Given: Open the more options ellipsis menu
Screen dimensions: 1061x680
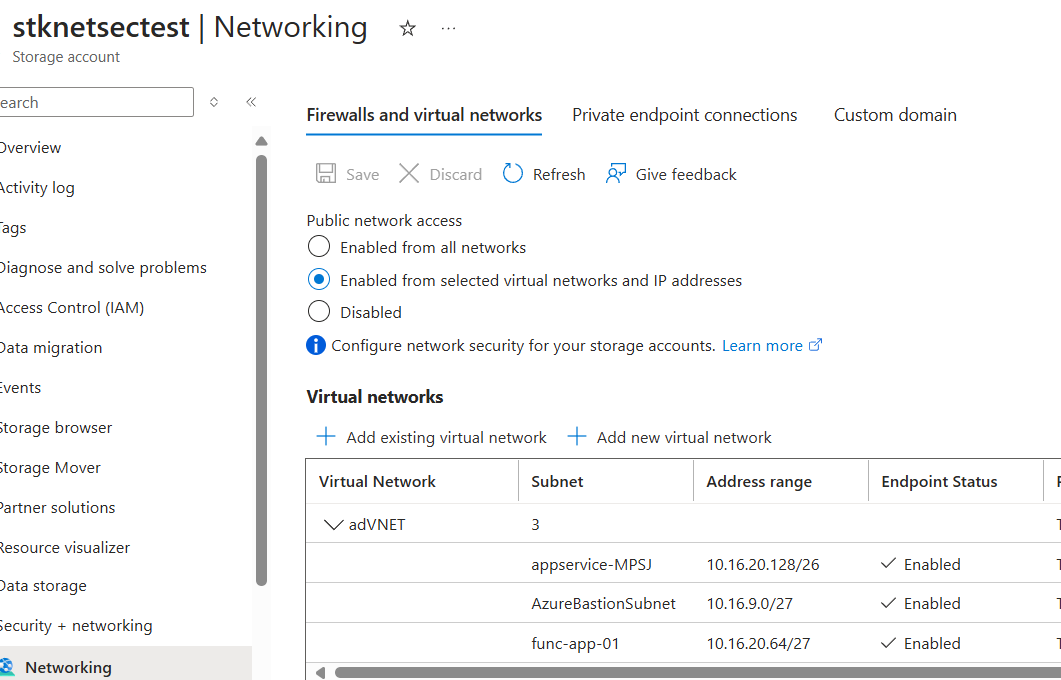Looking at the screenshot, I should click(x=448, y=28).
